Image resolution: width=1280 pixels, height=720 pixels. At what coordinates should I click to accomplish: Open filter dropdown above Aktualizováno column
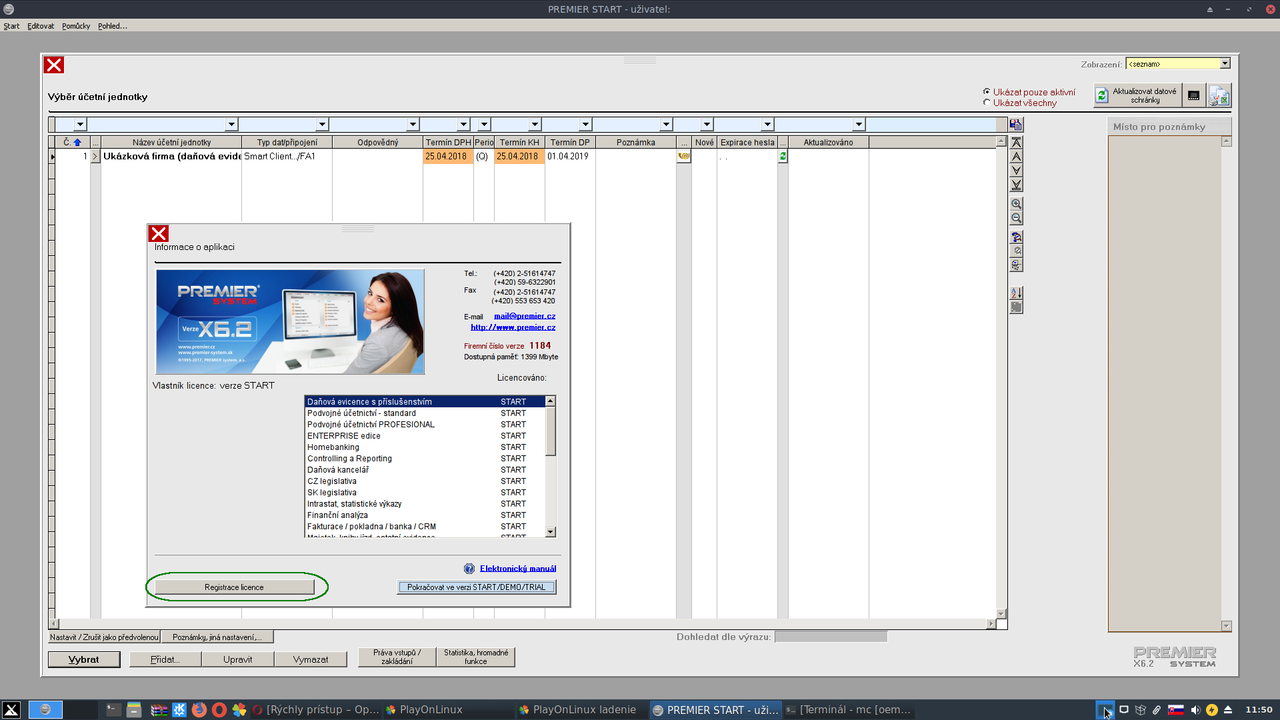coord(859,125)
